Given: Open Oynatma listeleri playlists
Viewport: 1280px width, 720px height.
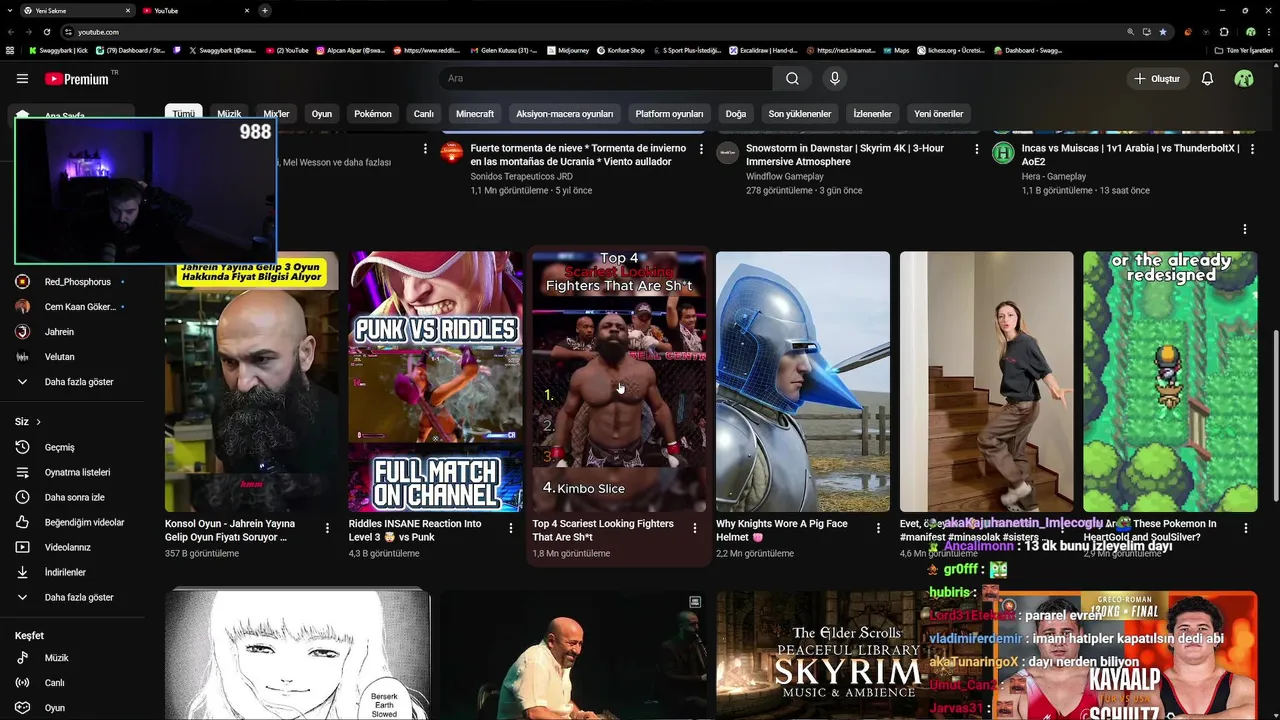Looking at the screenshot, I should click(x=72, y=472).
